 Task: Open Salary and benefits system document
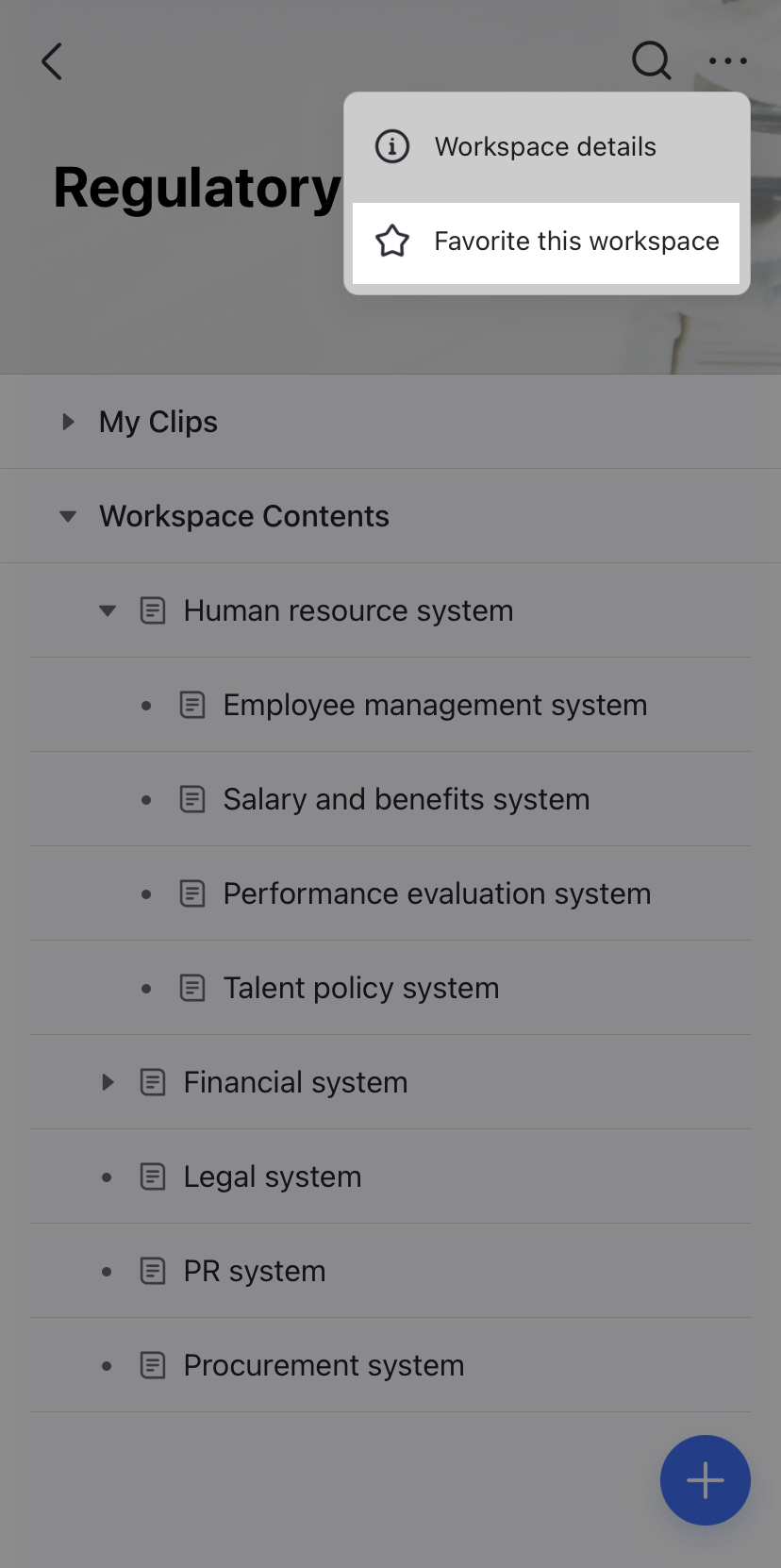[406, 799]
